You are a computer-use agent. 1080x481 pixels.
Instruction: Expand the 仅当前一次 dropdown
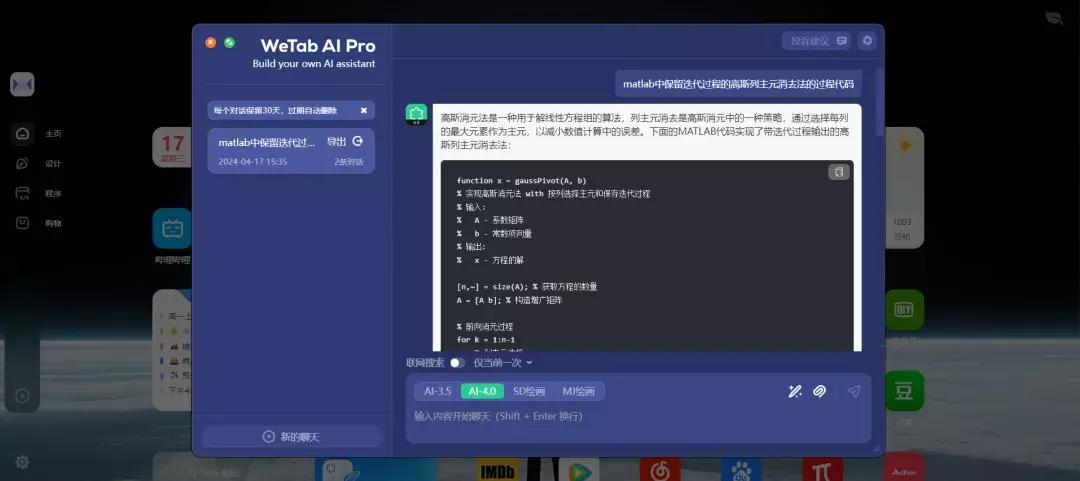[x=503, y=362]
